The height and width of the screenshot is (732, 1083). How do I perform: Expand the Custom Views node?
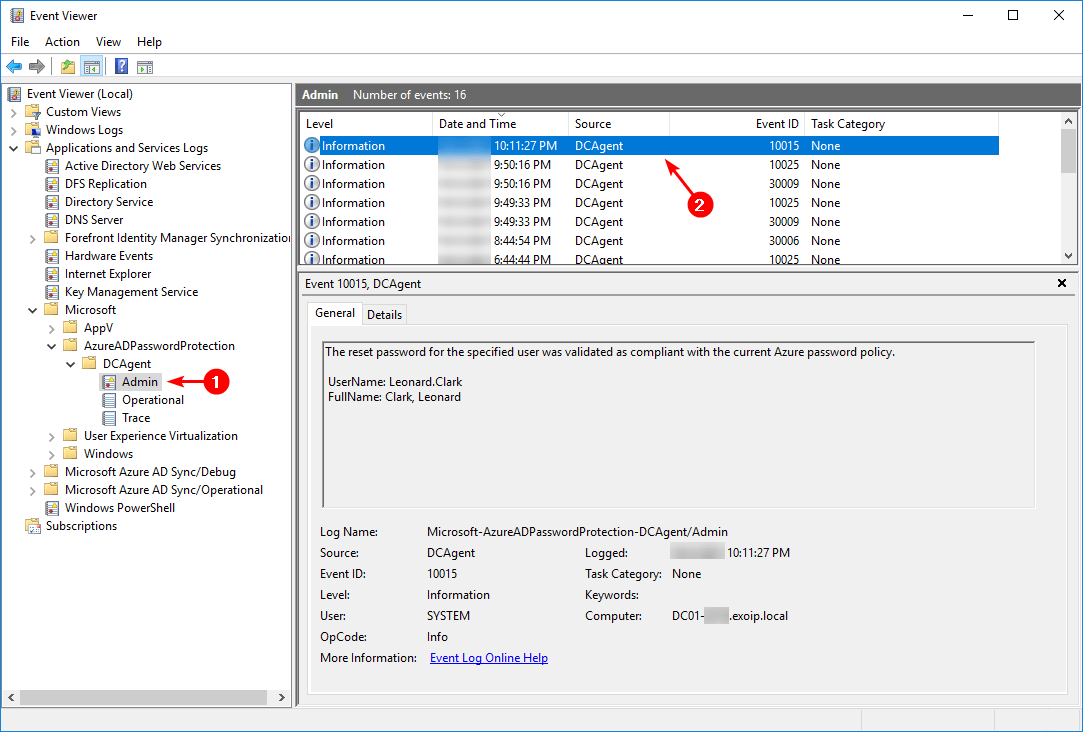point(14,112)
